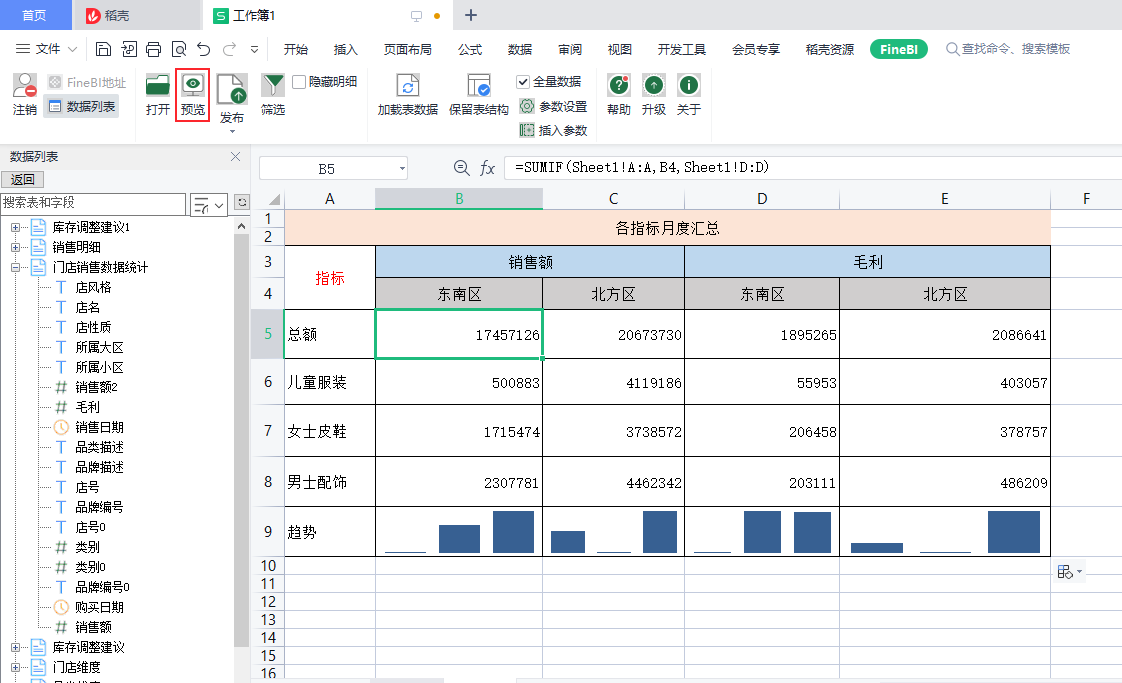Click the 查找命令 search box

(x=1008, y=49)
